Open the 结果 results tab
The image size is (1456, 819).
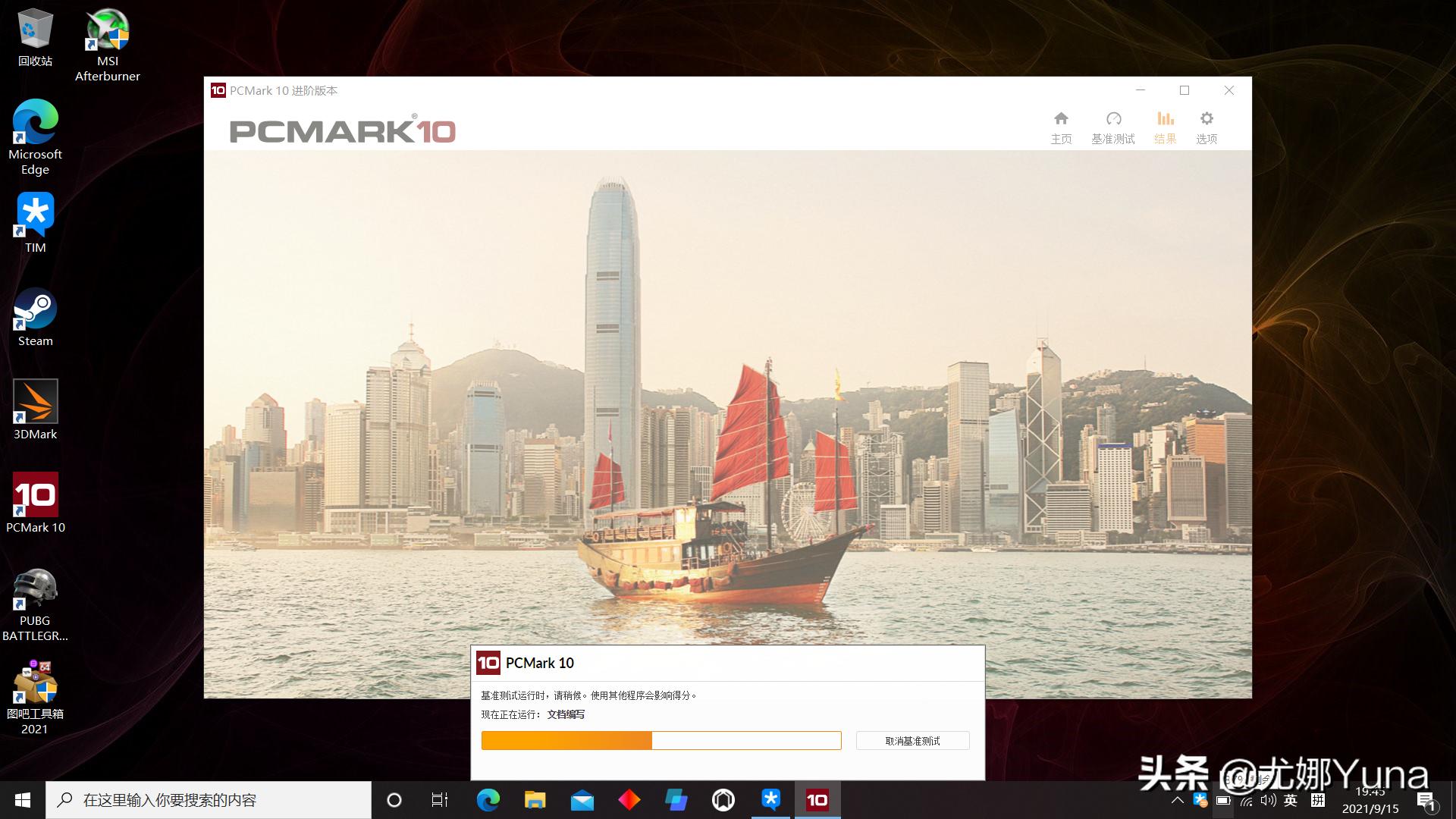[1165, 127]
